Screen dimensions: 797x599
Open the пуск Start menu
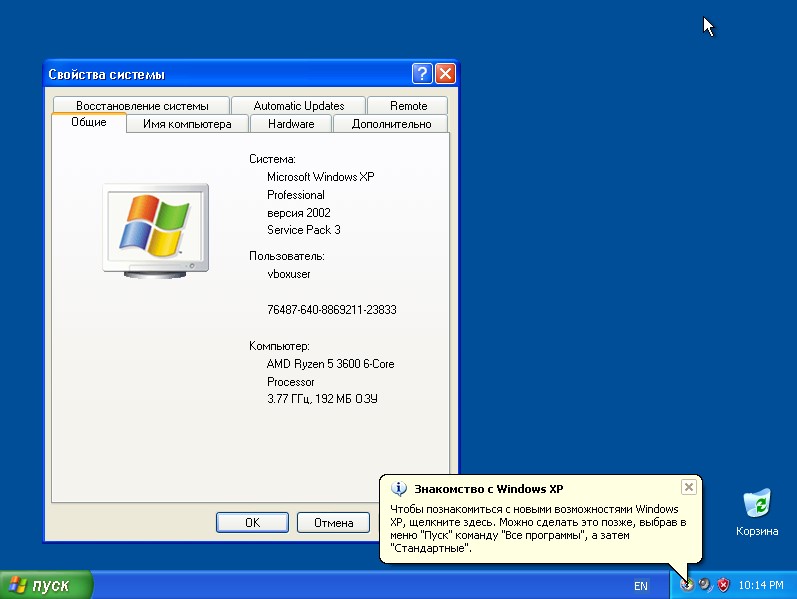[x=46, y=585]
